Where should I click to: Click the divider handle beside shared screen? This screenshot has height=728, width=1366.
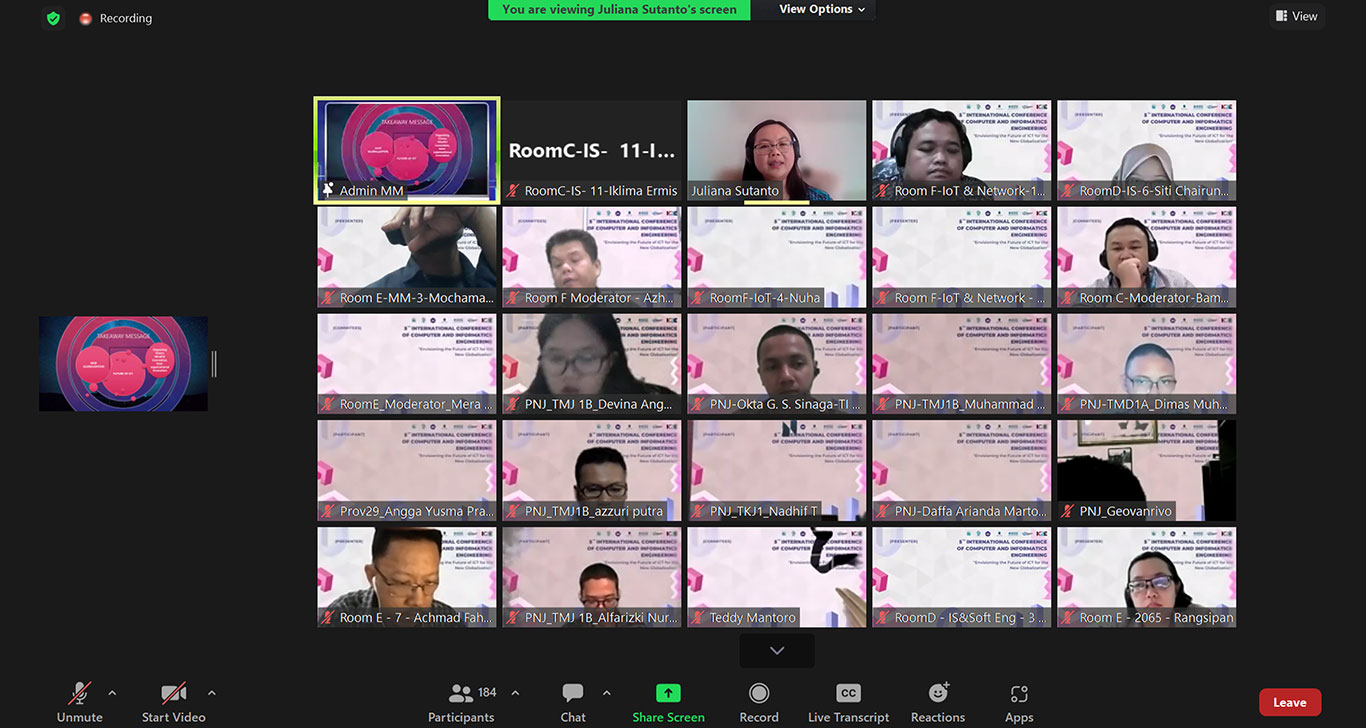pyautogui.click(x=214, y=364)
